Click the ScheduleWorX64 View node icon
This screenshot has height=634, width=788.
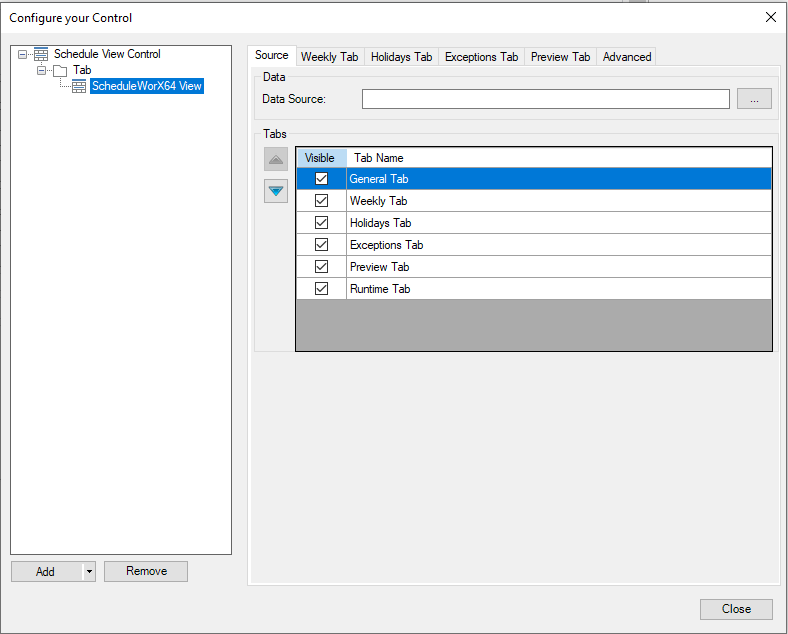(79, 87)
